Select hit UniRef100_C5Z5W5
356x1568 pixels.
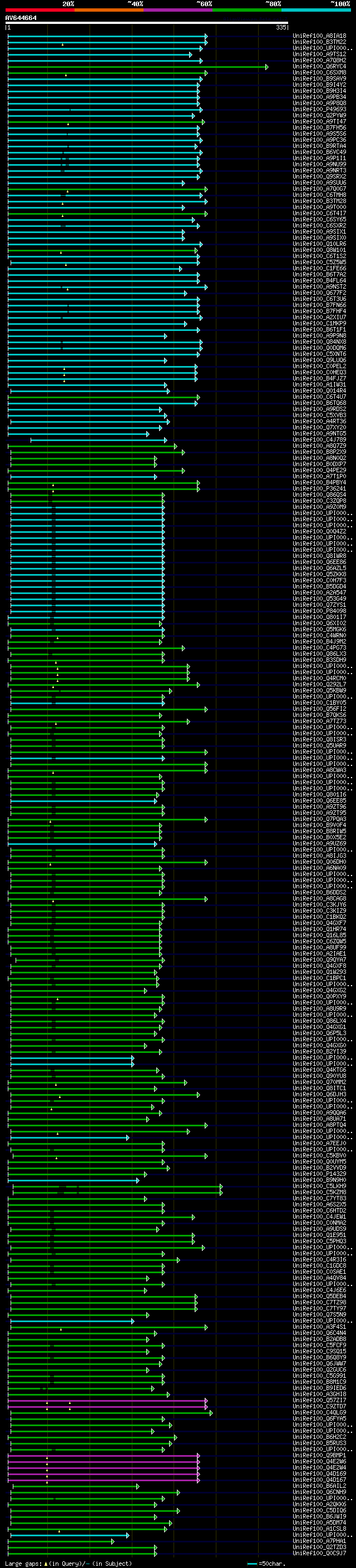(319, 263)
